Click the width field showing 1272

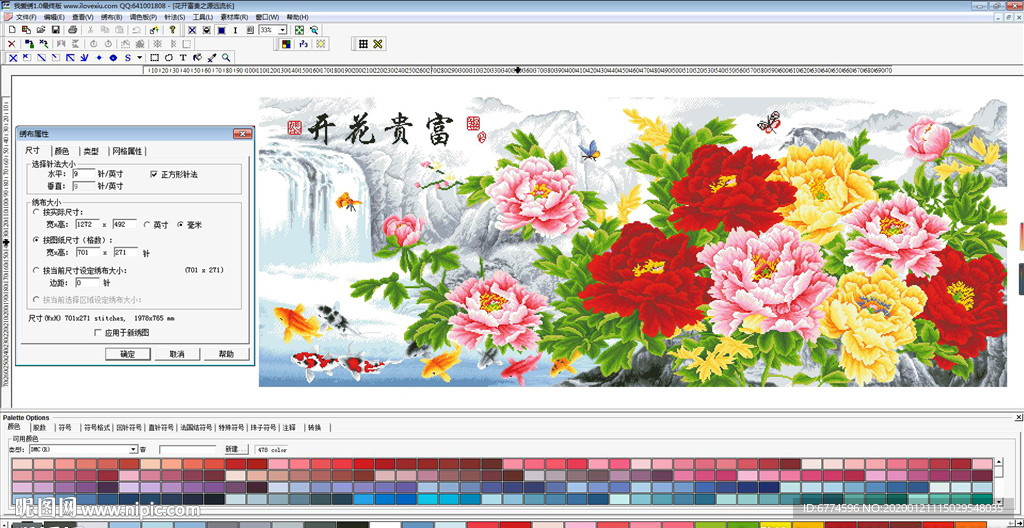87,224
